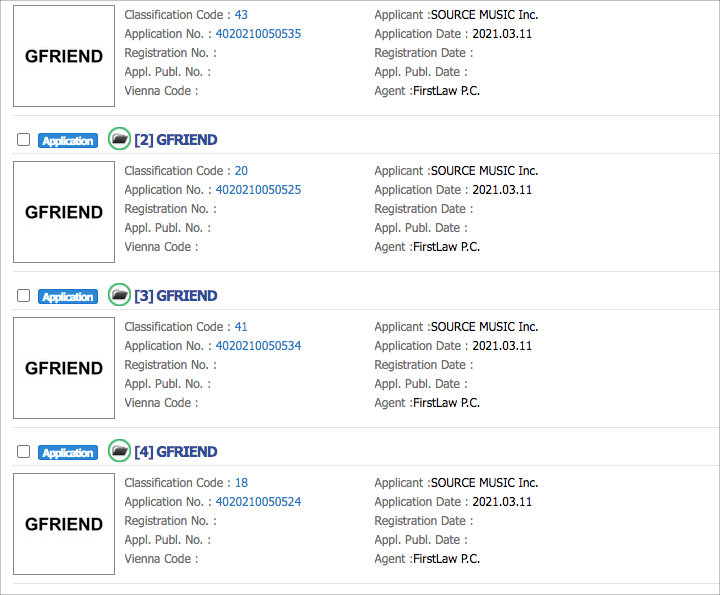Open application number 4020210050534
This screenshot has height=595, width=720.
coord(259,346)
